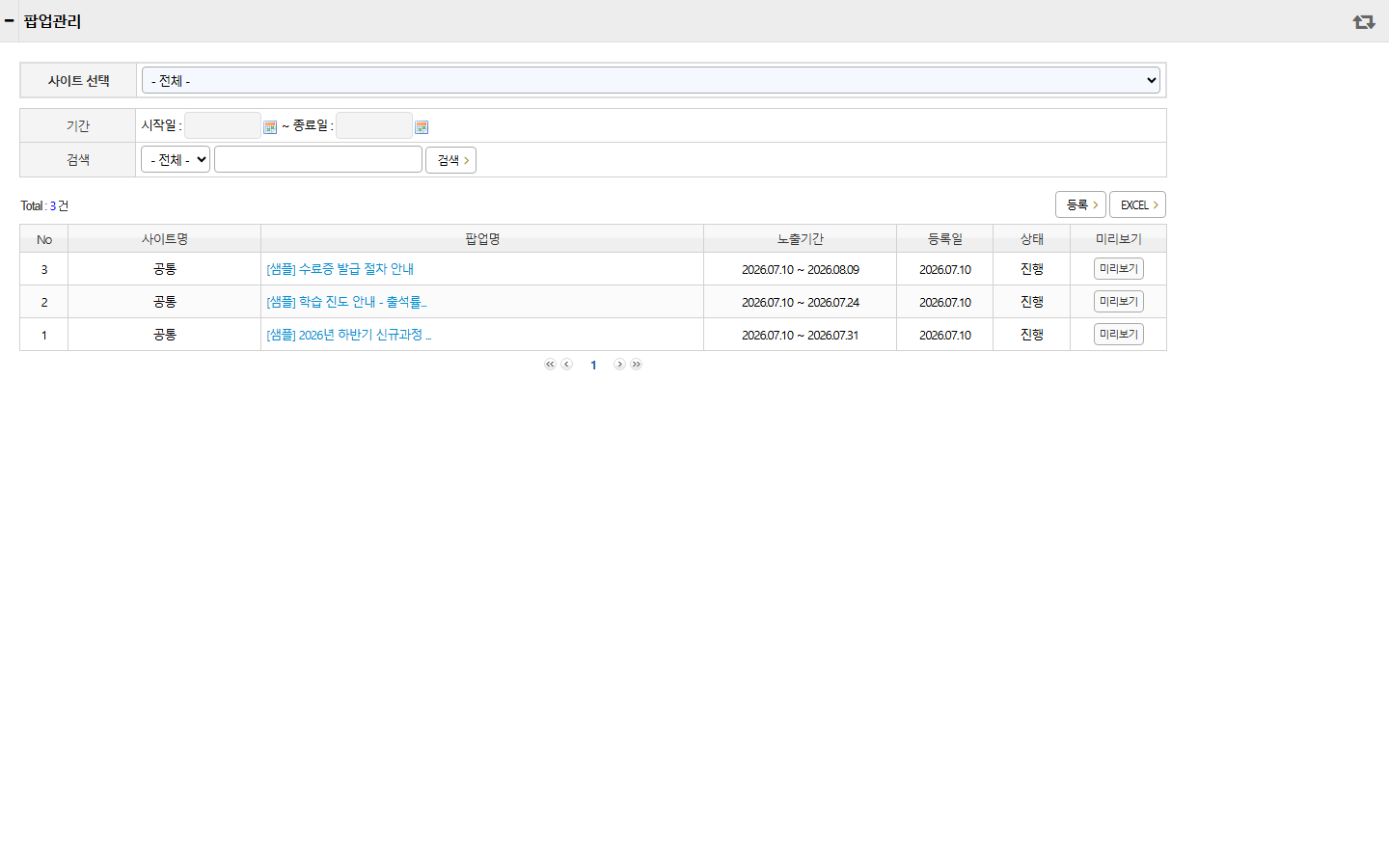Click the 등록 button
The width and height of the screenshot is (1389, 868).
coord(1080,204)
